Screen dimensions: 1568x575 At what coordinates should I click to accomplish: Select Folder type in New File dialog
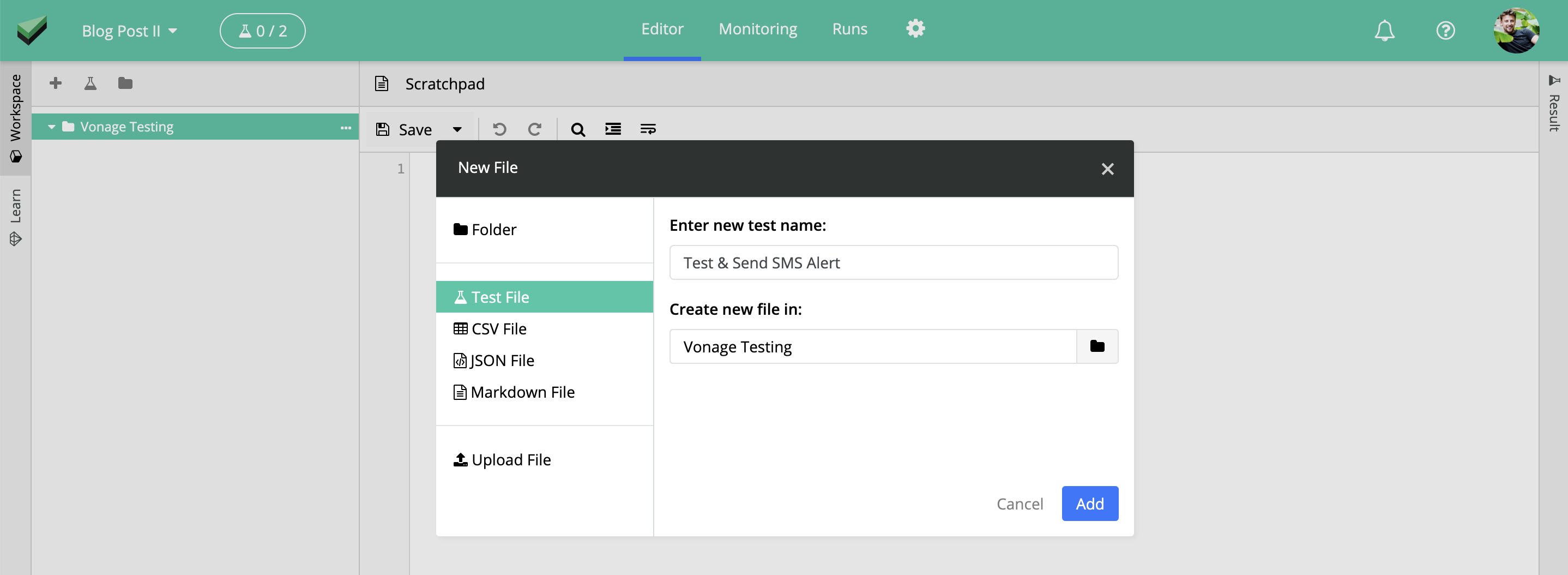click(x=485, y=229)
